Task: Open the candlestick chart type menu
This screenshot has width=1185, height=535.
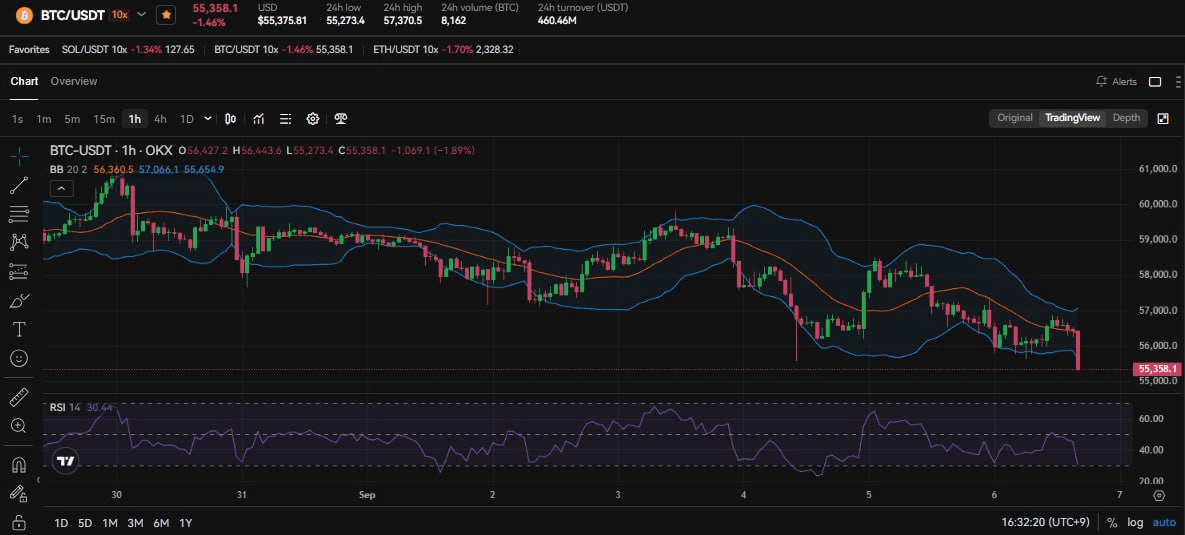Action: coord(231,119)
